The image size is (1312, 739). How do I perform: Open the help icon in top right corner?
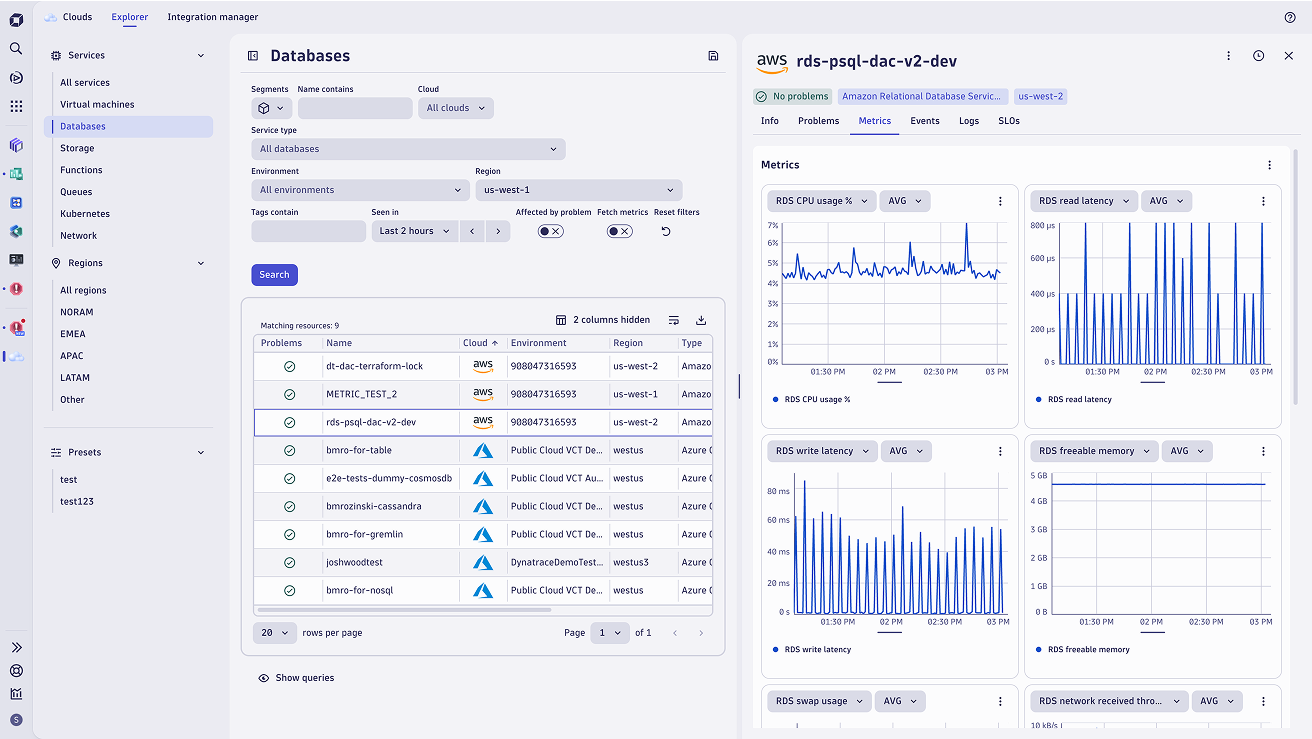tap(1289, 17)
